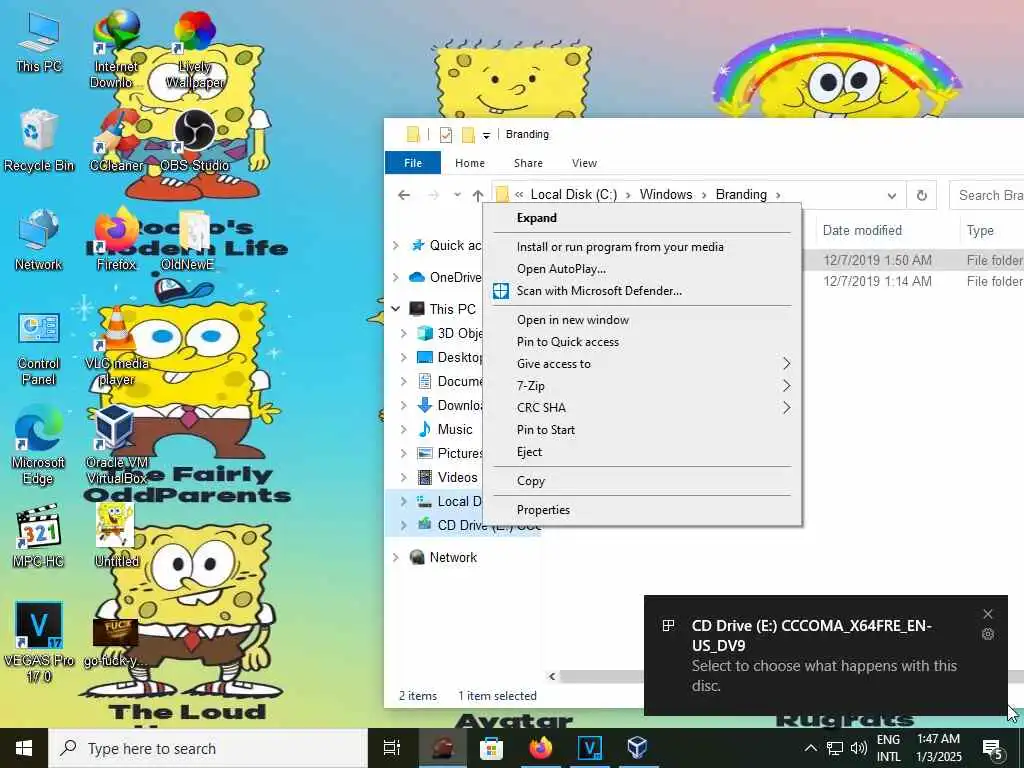Click Local Disk (C:) breadcrumb
This screenshot has height=768, width=1024.
573,195
